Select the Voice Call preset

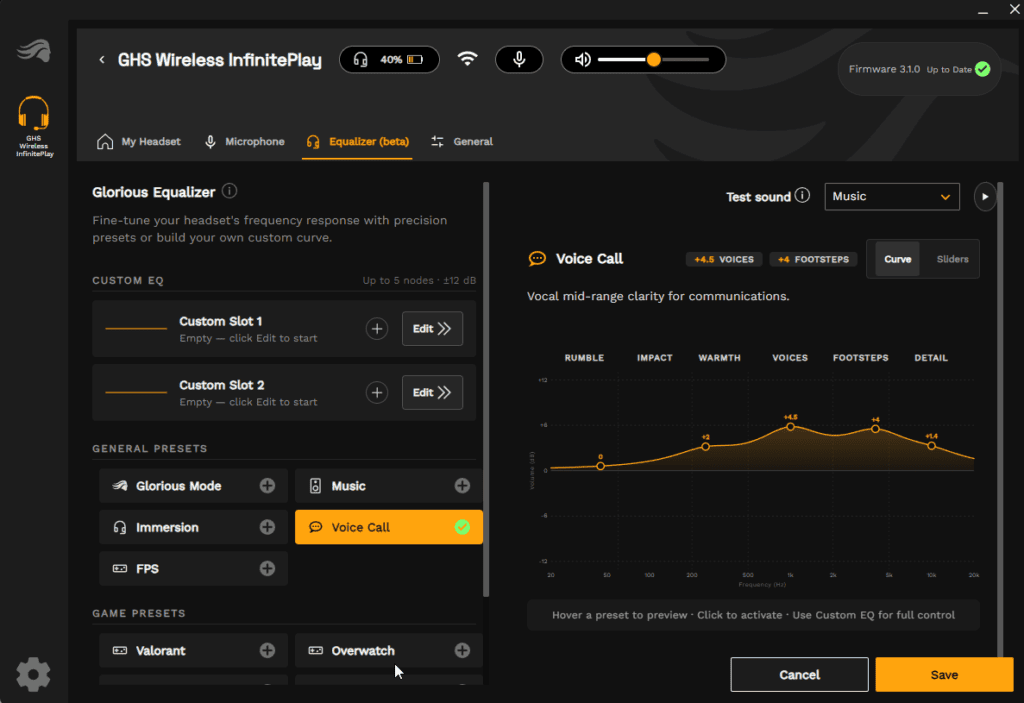tap(389, 527)
